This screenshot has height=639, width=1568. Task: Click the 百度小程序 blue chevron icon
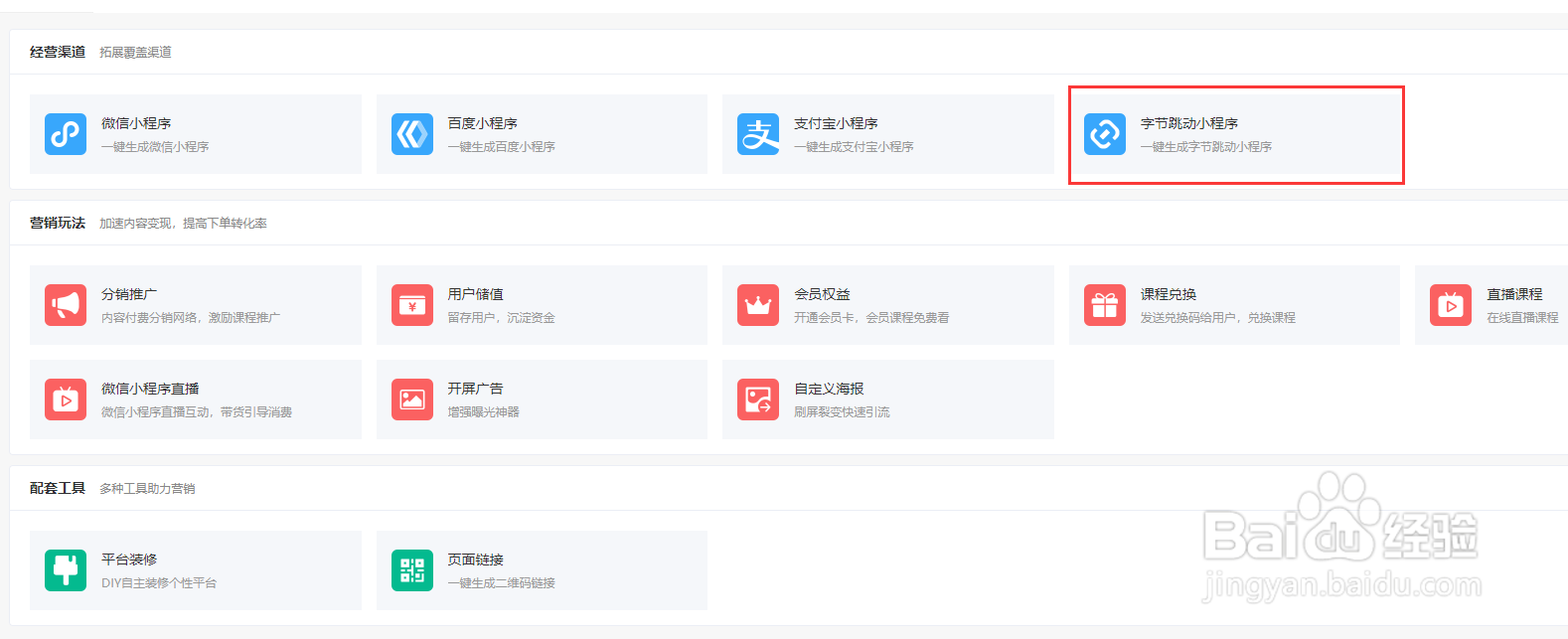[x=412, y=134]
